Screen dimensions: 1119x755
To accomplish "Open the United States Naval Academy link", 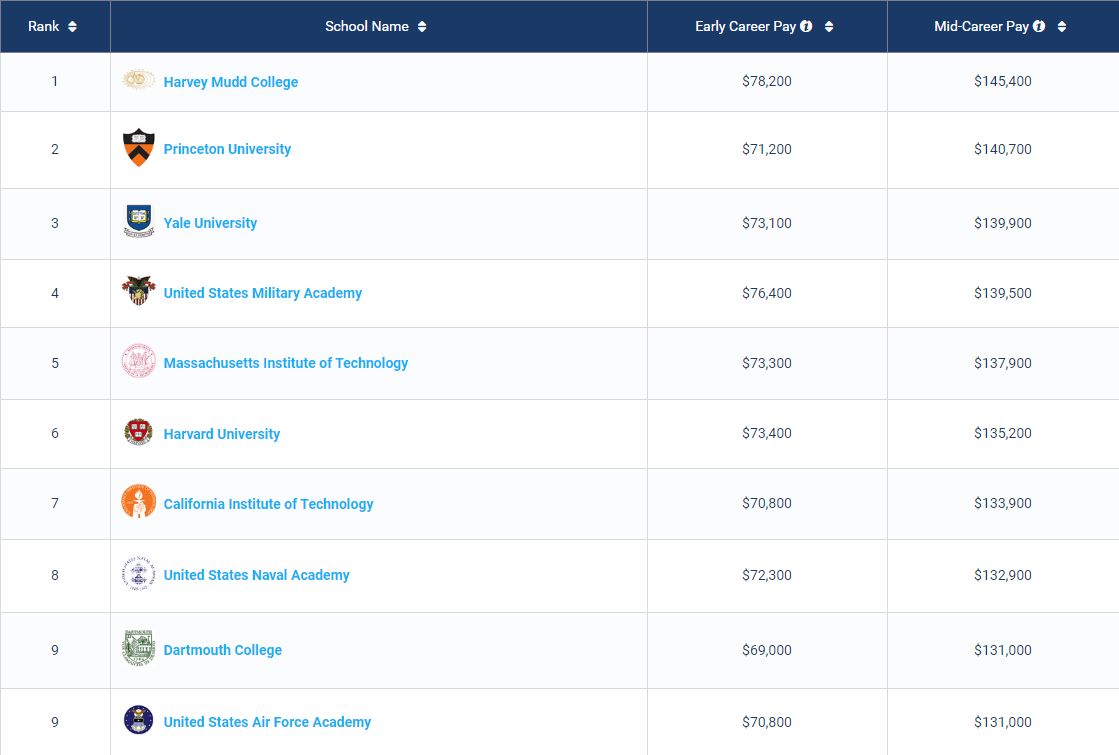I will (x=256, y=575).
